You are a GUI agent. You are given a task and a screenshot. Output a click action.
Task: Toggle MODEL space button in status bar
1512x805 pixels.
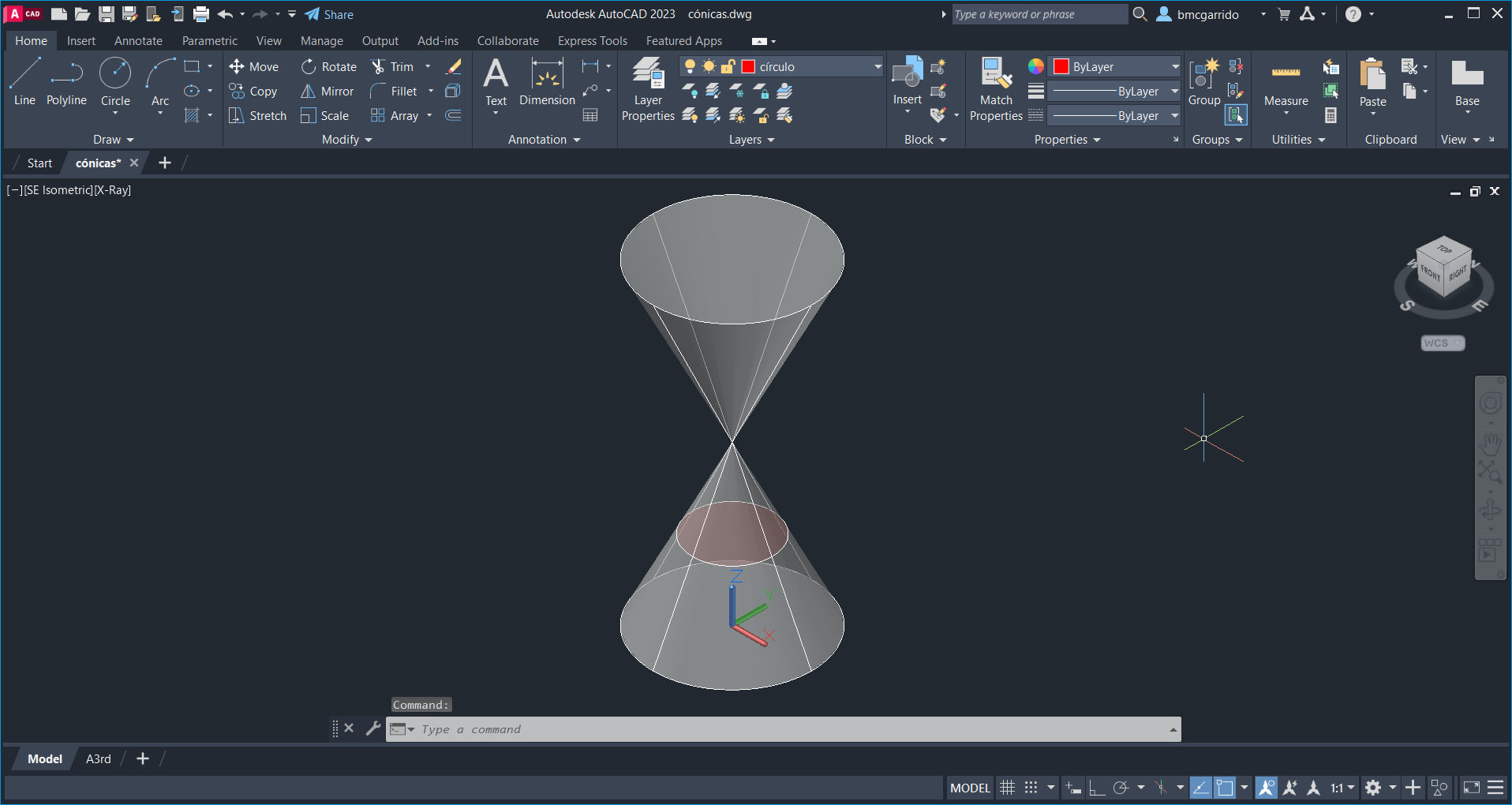point(970,788)
